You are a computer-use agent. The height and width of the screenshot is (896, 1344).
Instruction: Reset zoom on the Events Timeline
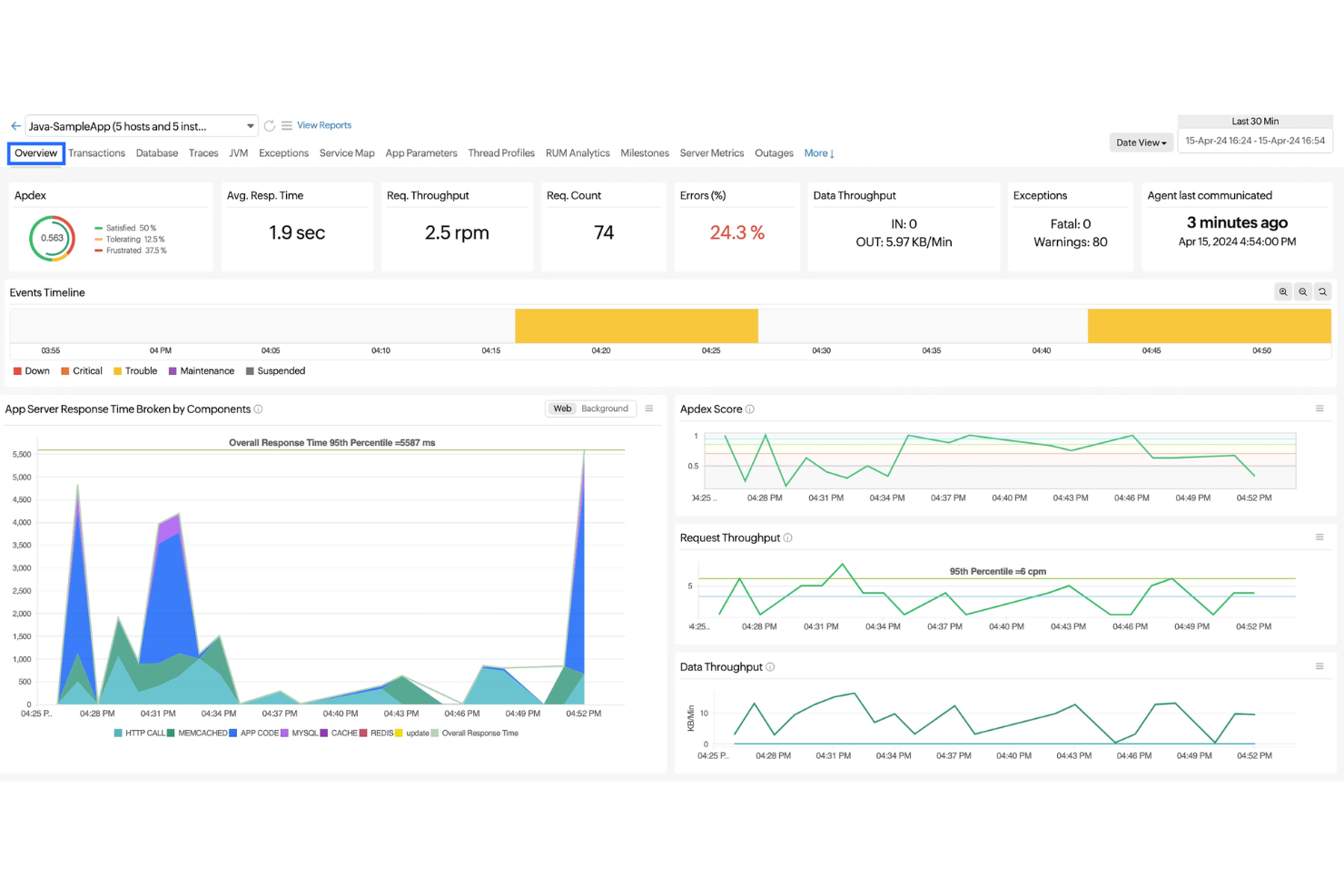(1322, 291)
